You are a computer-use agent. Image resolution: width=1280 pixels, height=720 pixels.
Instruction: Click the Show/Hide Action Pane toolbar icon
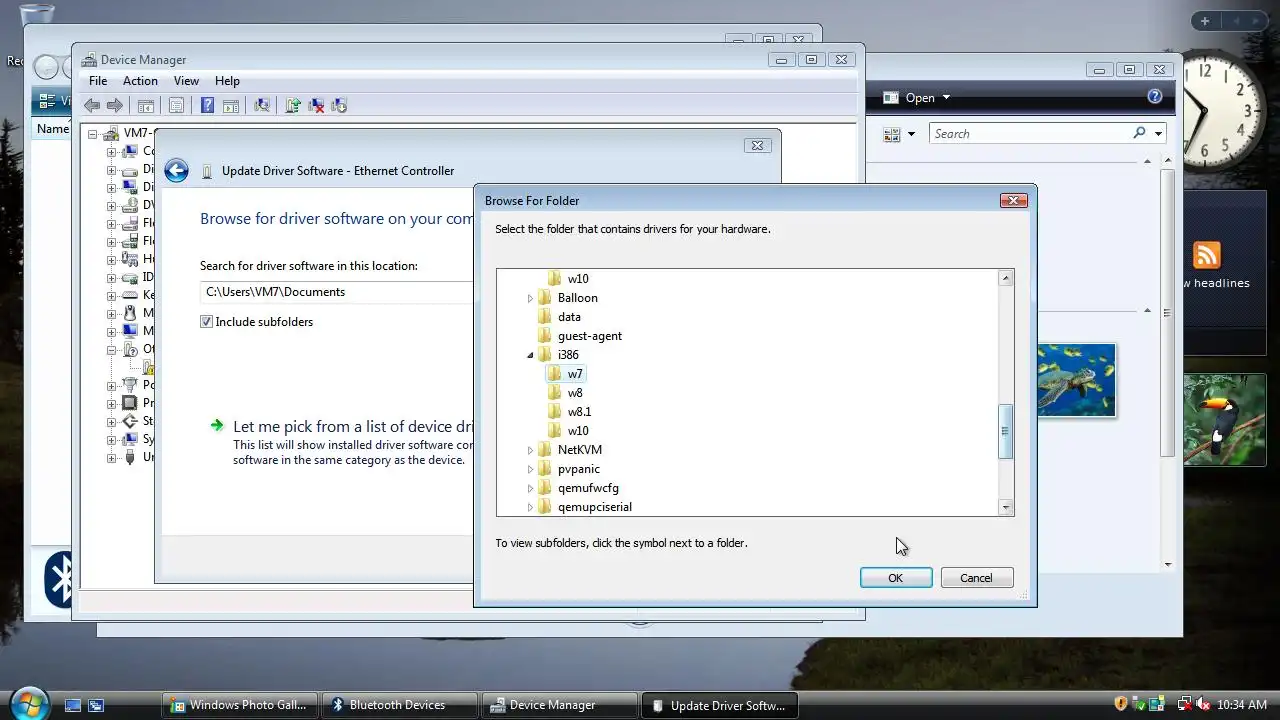[x=230, y=105]
